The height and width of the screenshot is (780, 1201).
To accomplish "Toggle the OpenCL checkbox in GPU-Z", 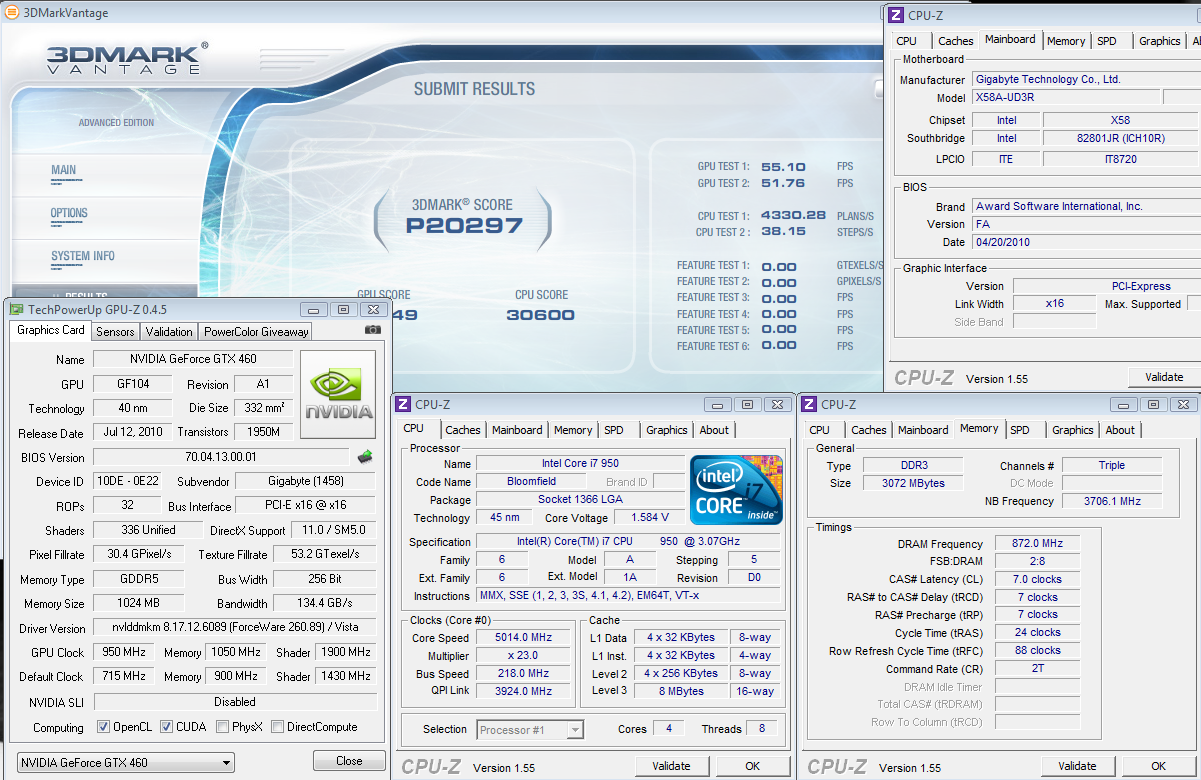I will [104, 727].
